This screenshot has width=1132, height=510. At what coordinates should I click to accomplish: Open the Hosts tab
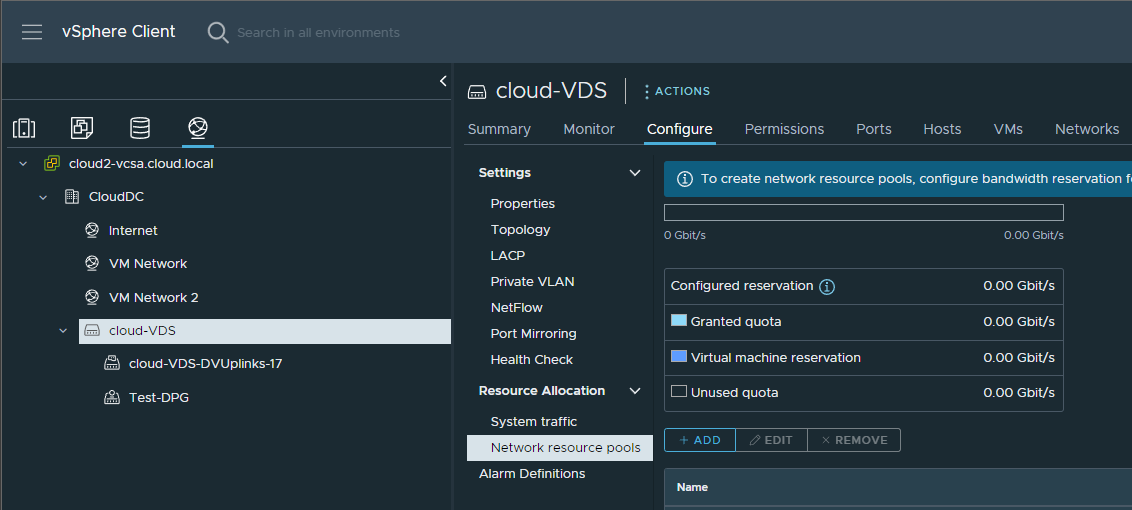942,129
